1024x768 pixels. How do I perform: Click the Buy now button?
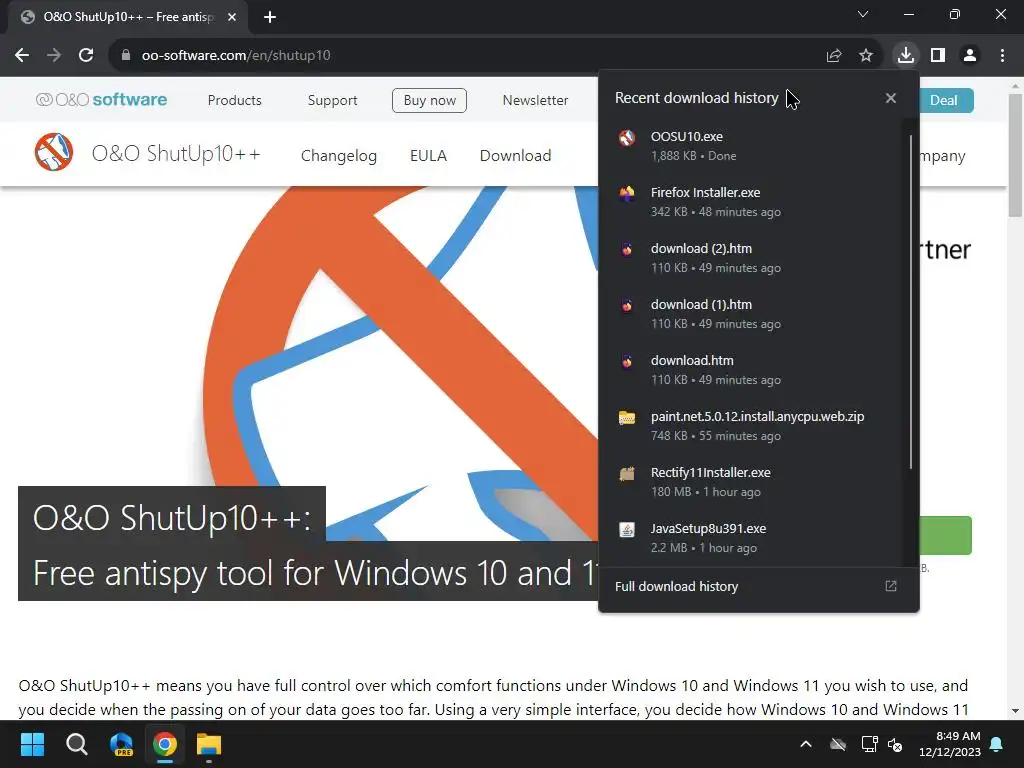pos(429,100)
